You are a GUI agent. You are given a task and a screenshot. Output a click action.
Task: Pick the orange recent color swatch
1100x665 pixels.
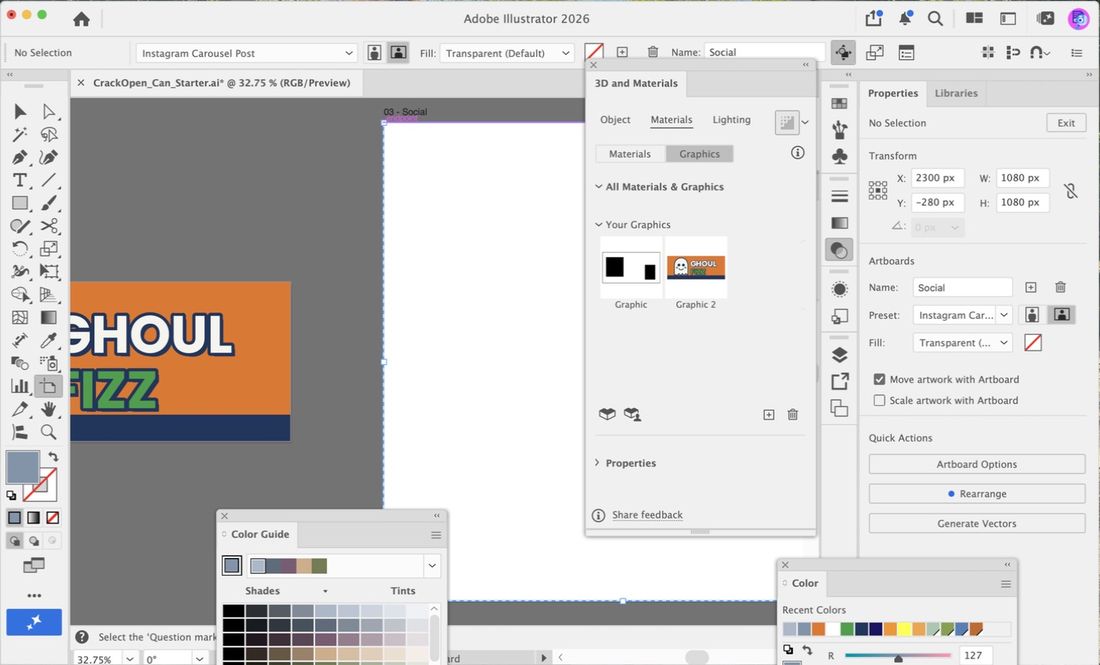pos(818,629)
